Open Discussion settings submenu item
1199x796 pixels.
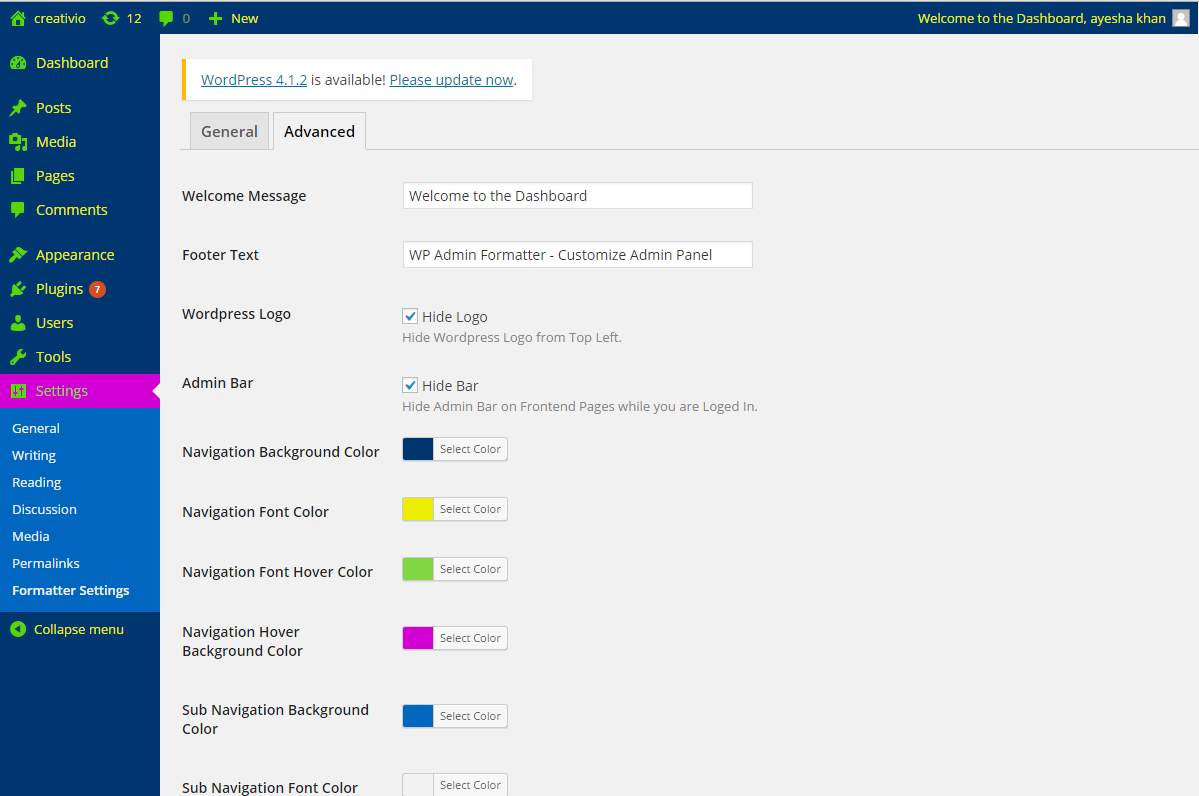[44, 509]
